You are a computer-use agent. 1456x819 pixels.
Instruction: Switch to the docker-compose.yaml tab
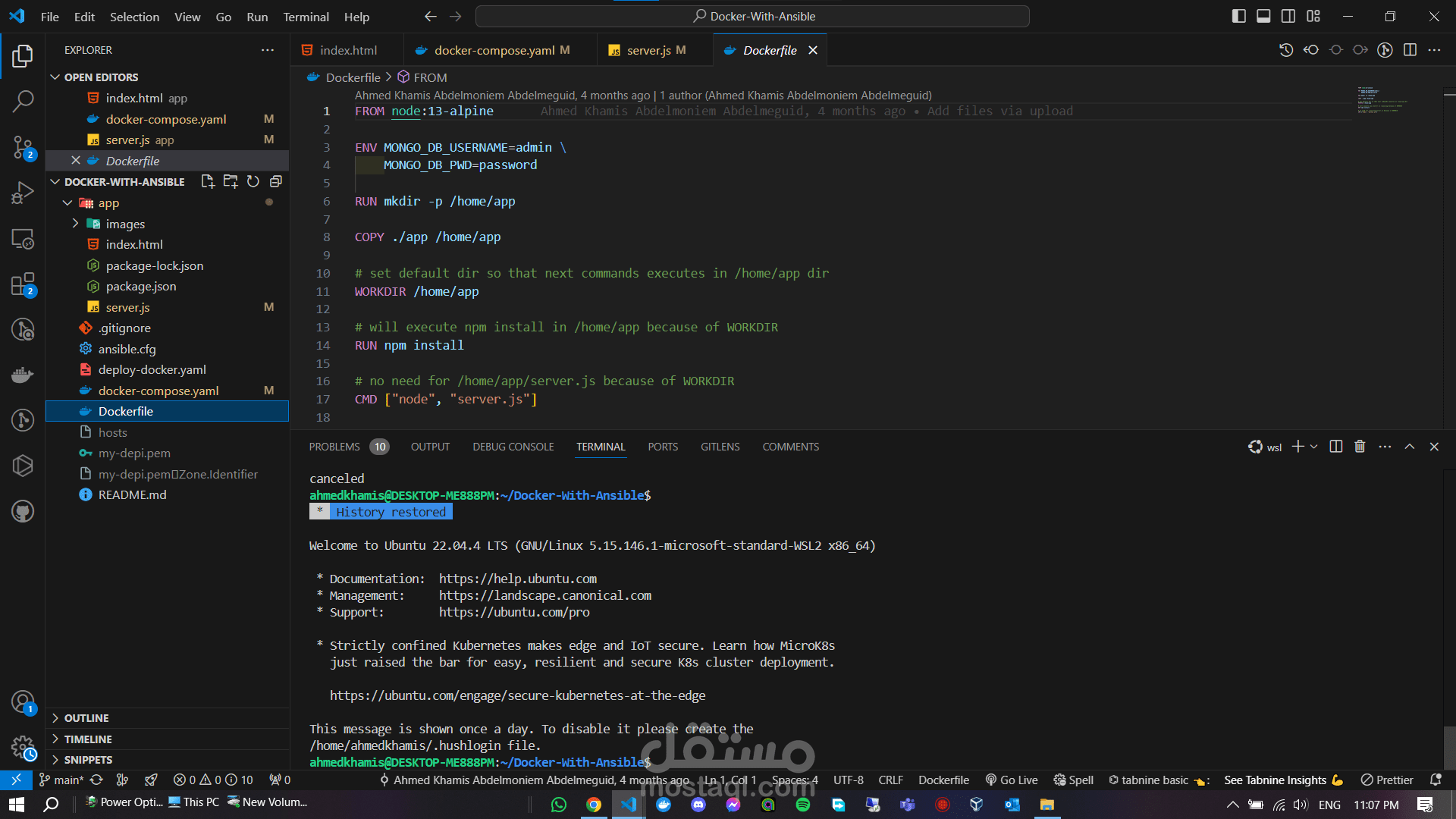pos(494,50)
